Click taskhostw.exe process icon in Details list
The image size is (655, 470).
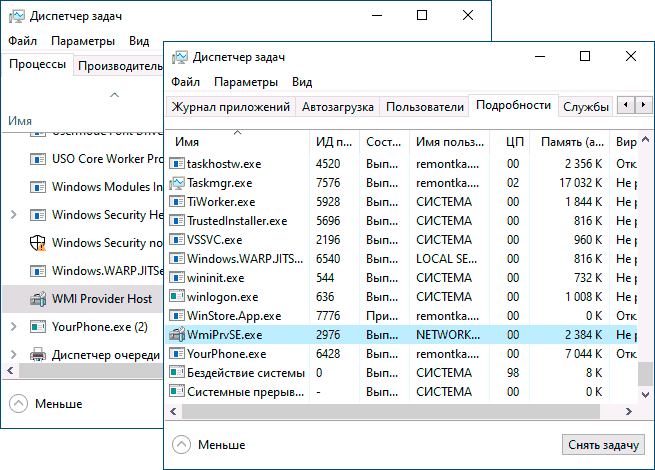tap(177, 163)
